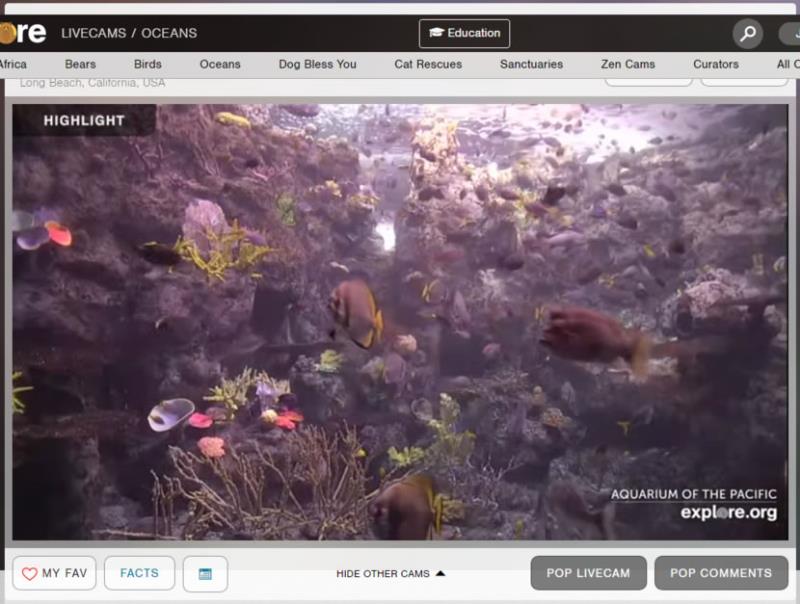Click the HIGHLIGHT label on video
800x604 pixels.
tap(84, 120)
